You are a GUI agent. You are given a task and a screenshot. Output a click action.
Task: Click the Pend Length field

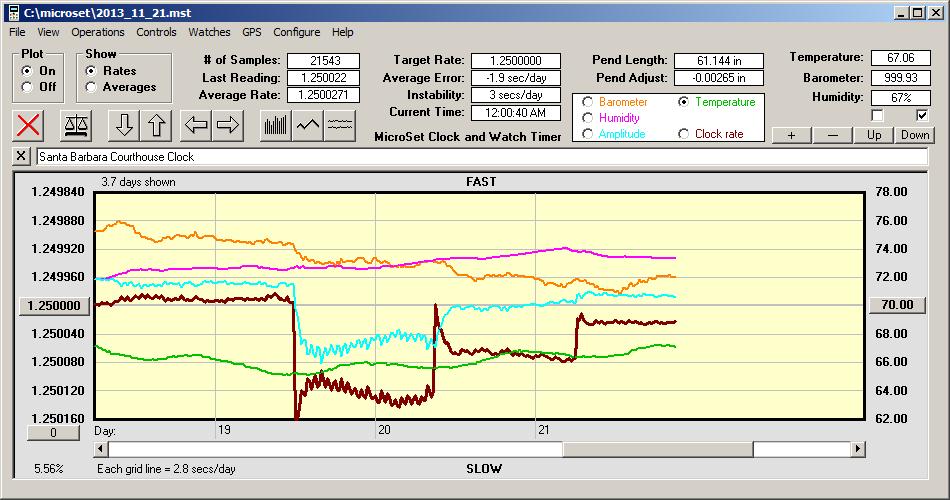pyautogui.click(x=719, y=61)
